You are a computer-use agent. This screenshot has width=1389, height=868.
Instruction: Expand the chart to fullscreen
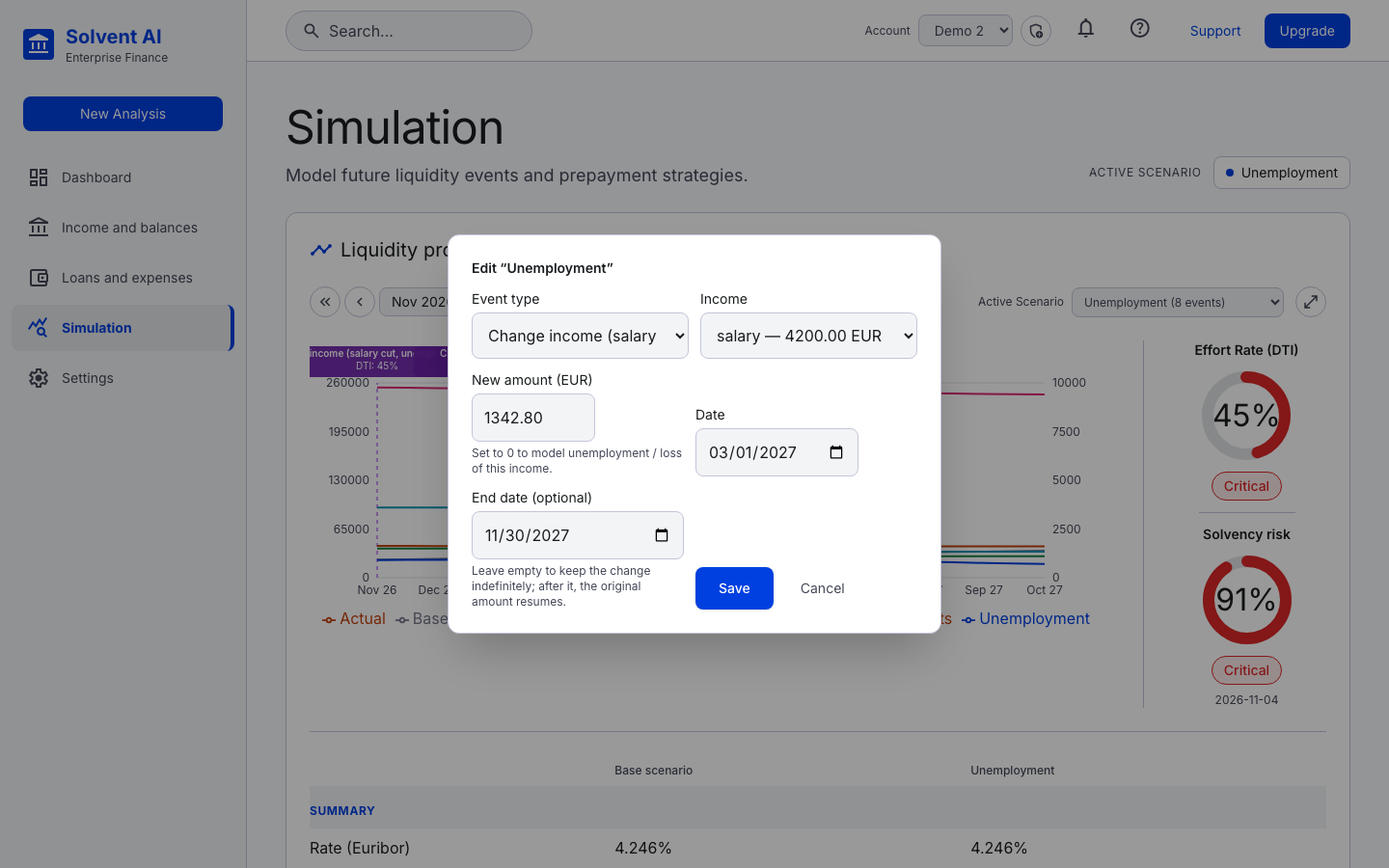1311,302
